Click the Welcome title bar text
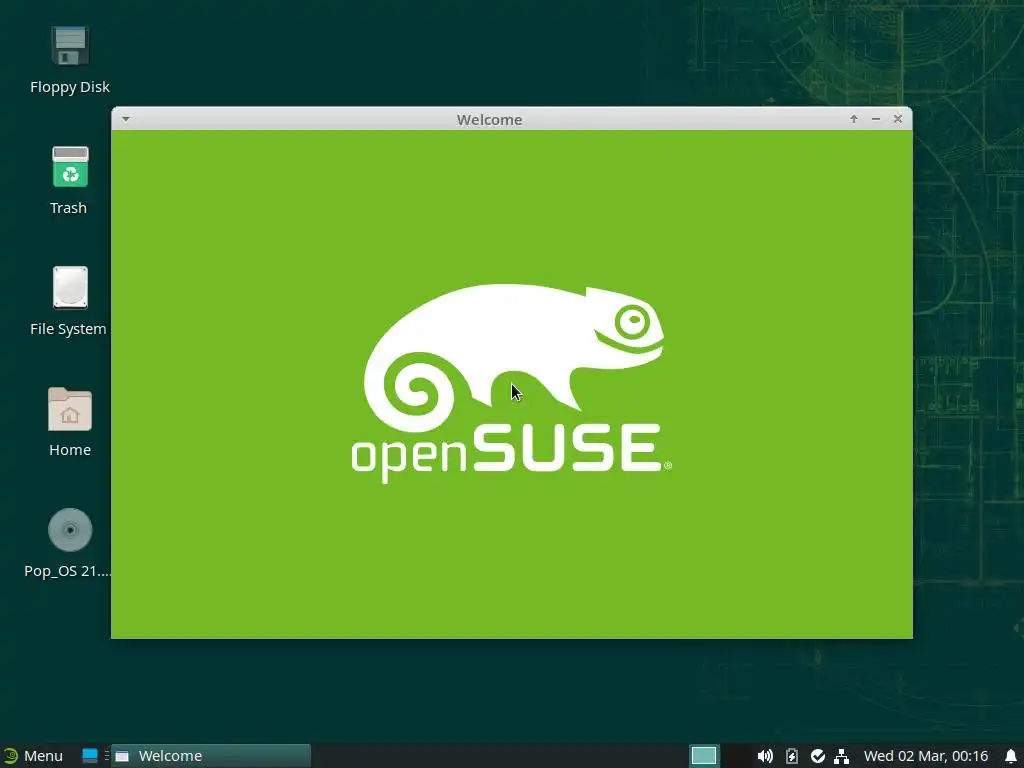 489,120
